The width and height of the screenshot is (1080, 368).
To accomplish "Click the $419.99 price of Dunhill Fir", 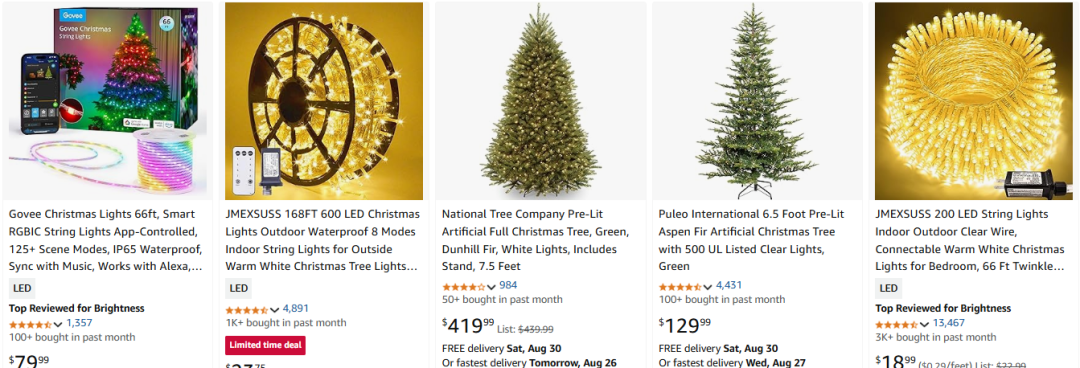I will click(468, 324).
